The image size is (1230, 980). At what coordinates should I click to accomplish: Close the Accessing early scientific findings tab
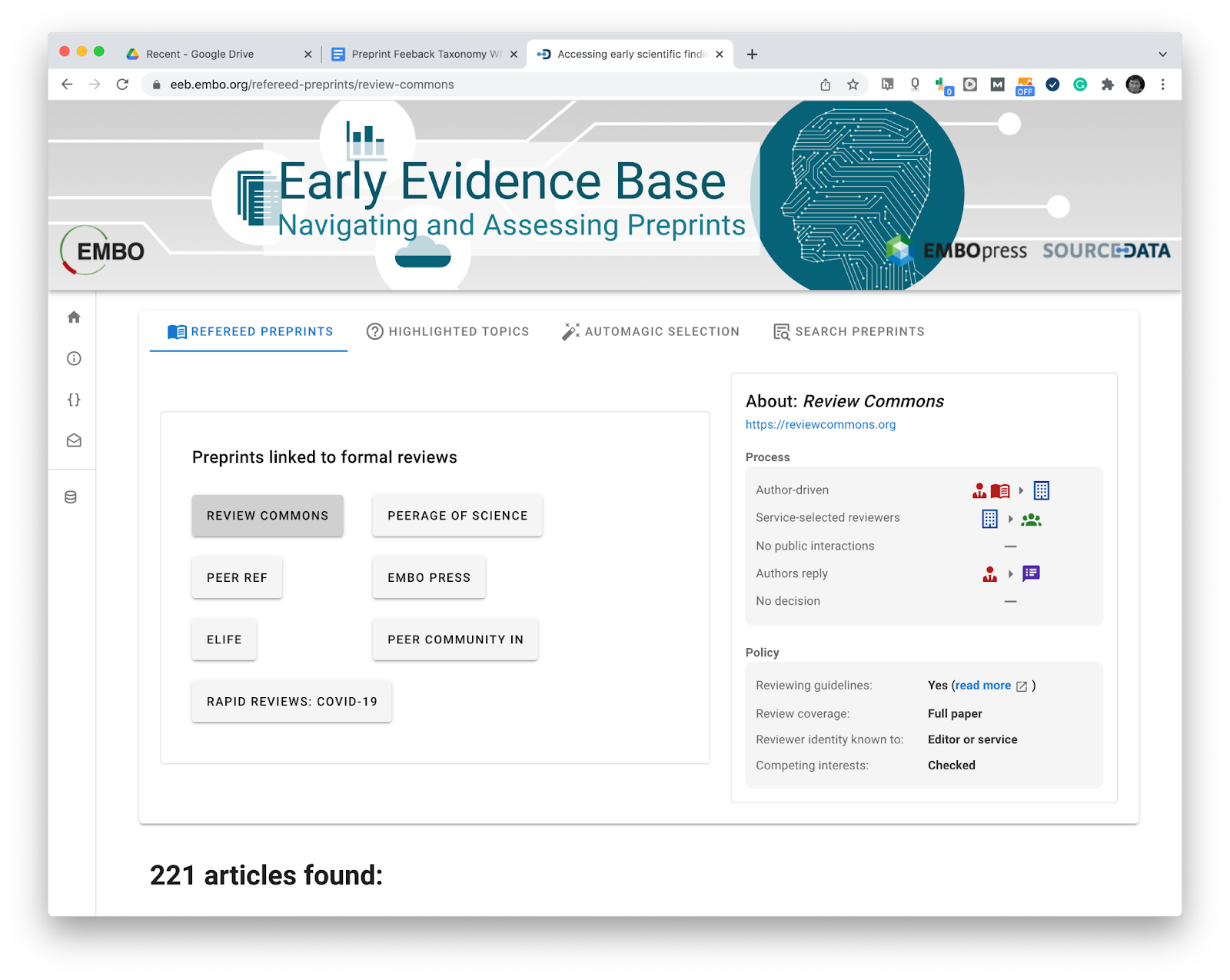pos(719,54)
